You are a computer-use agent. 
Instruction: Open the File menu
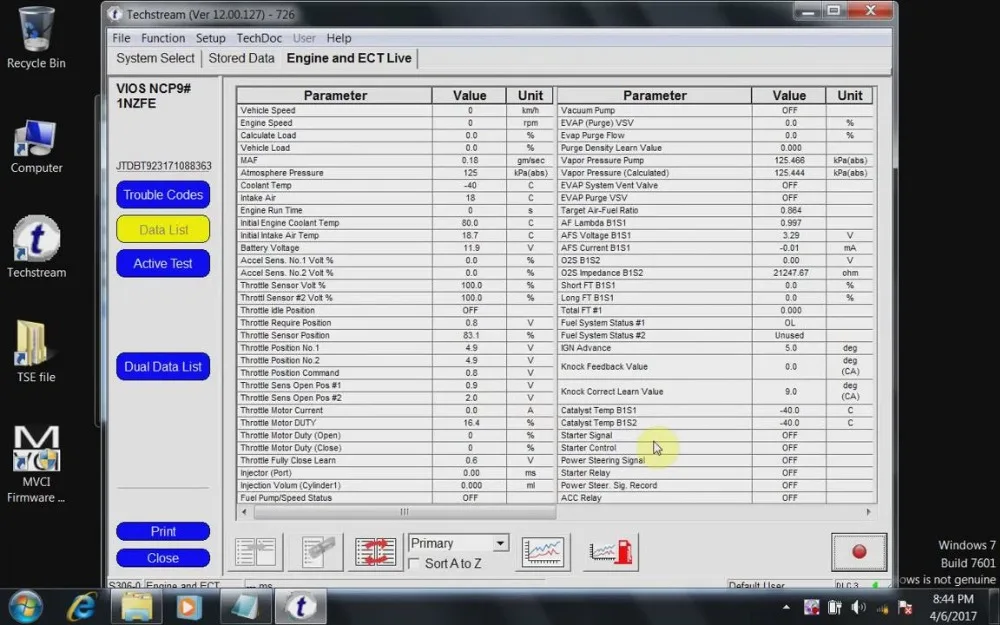(x=121, y=38)
